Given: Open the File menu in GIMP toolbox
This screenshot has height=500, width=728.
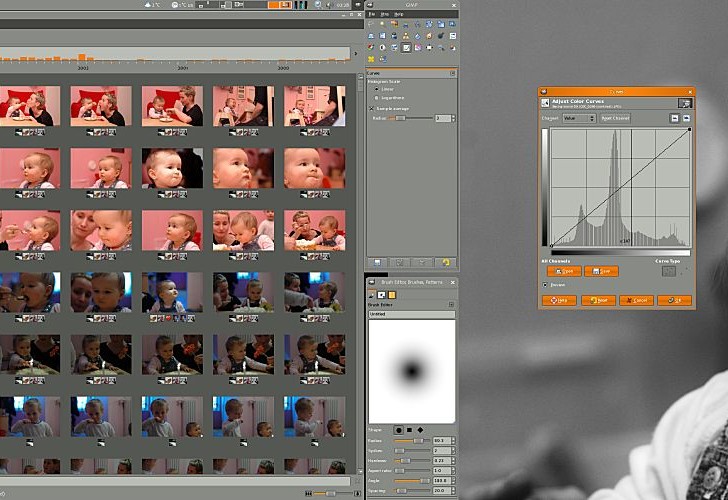Looking at the screenshot, I should 371,14.
